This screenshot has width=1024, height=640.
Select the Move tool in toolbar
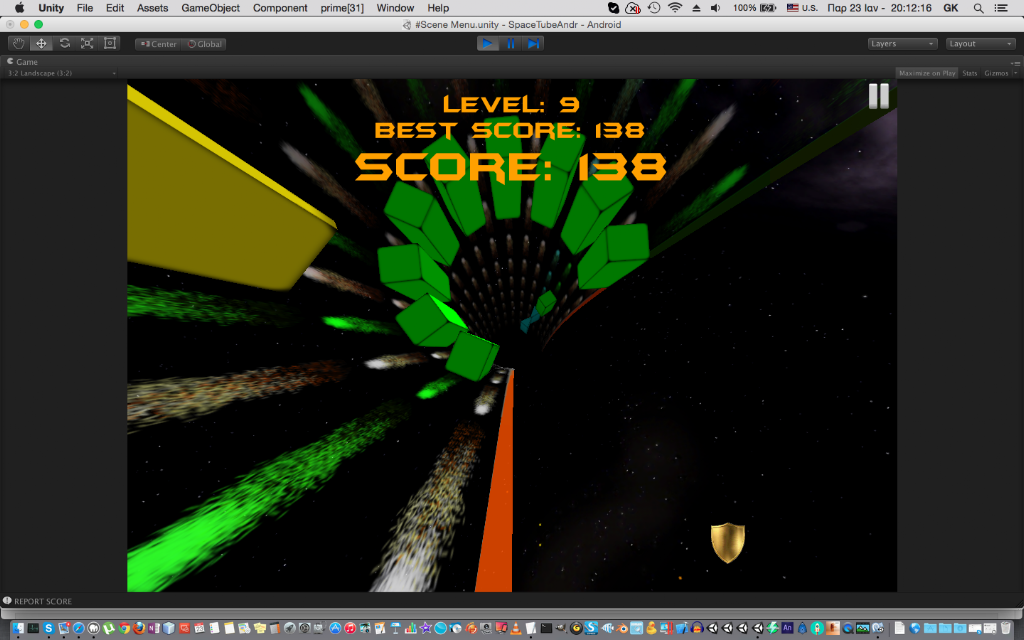(x=41, y=43)
